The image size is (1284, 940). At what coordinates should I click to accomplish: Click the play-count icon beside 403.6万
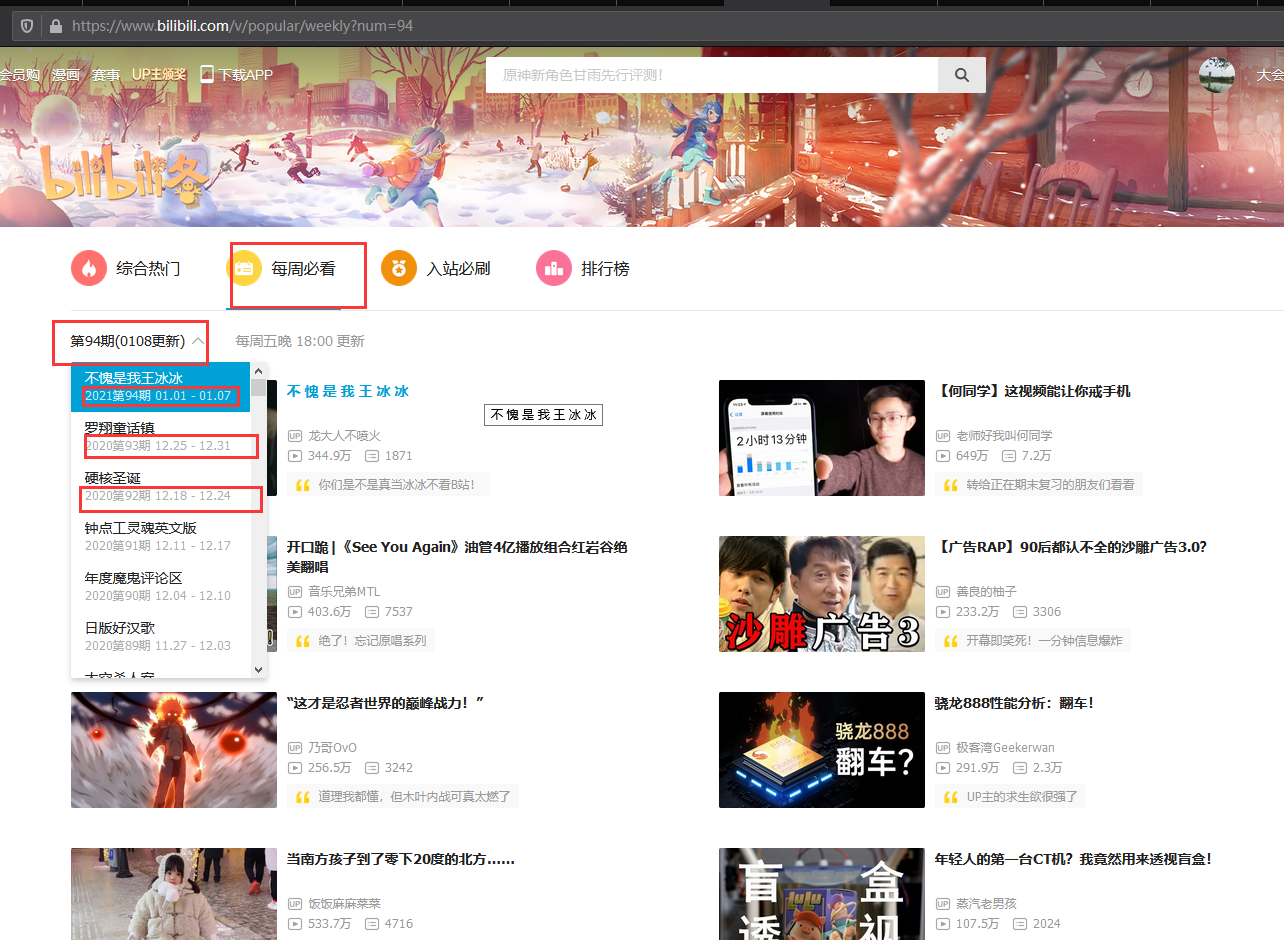tap(295, 612)
